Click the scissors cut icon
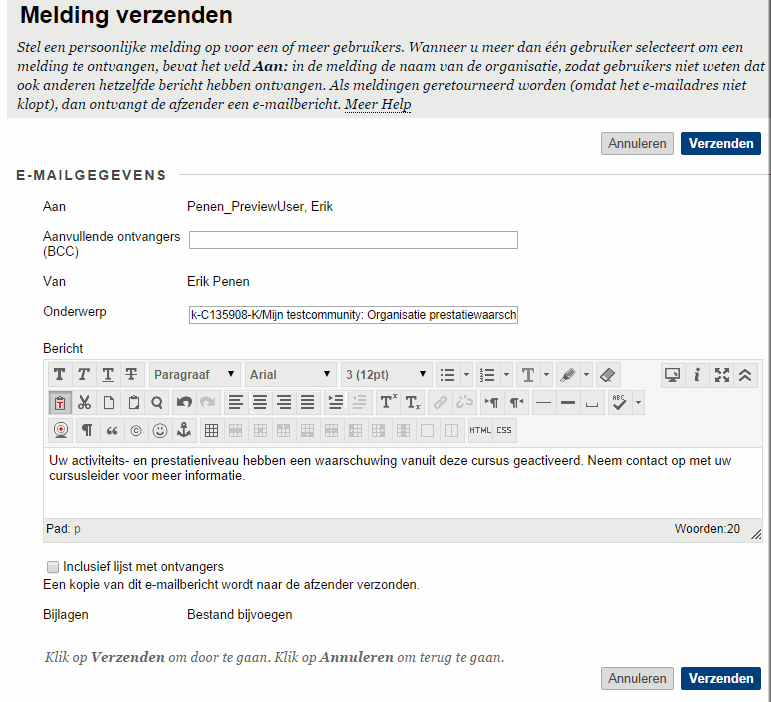This screenshot has height=702, width=771. (x=84, y=403)
